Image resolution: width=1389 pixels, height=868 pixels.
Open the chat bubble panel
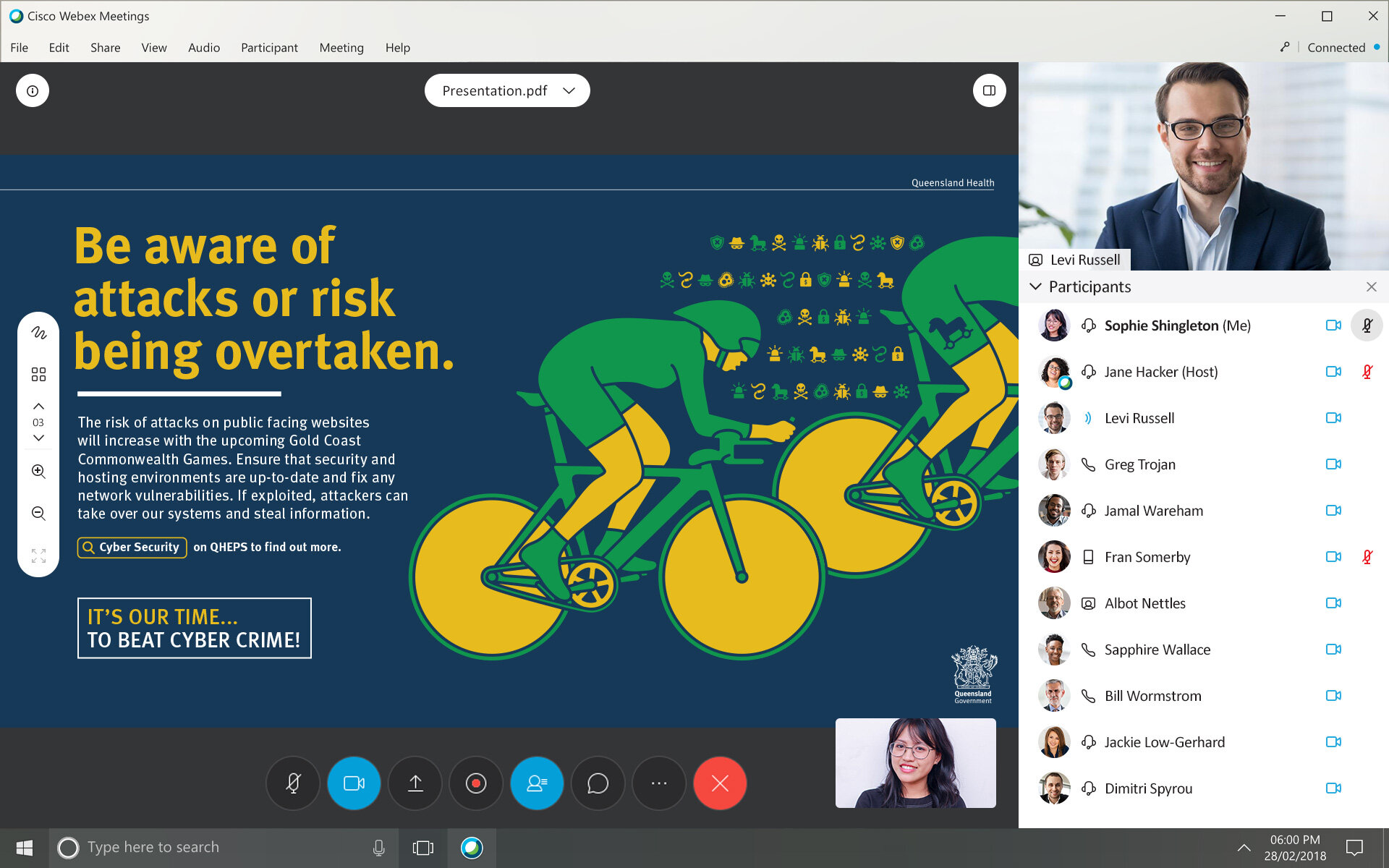click(x=598, y=783)
